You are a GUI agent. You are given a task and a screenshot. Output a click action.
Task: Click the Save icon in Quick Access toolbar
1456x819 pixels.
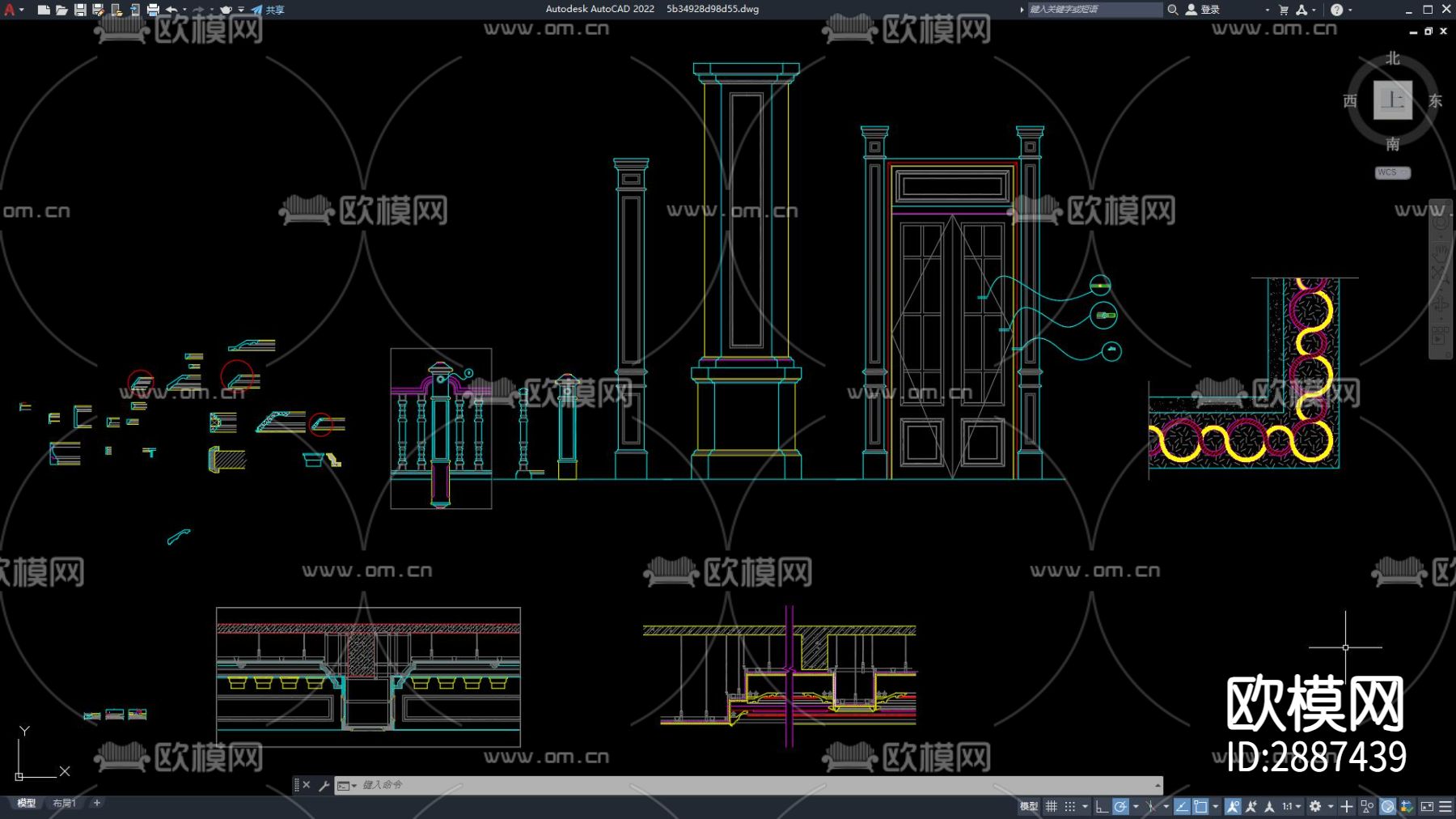click(x=80, y=10)
